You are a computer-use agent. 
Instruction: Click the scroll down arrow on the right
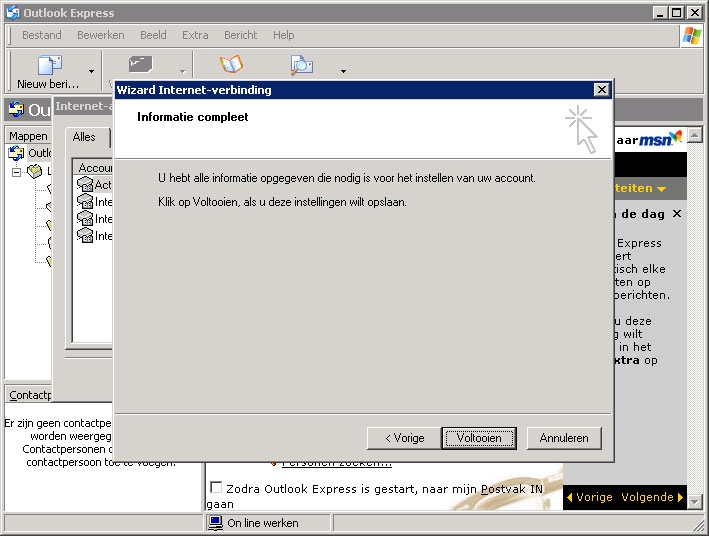694,502
